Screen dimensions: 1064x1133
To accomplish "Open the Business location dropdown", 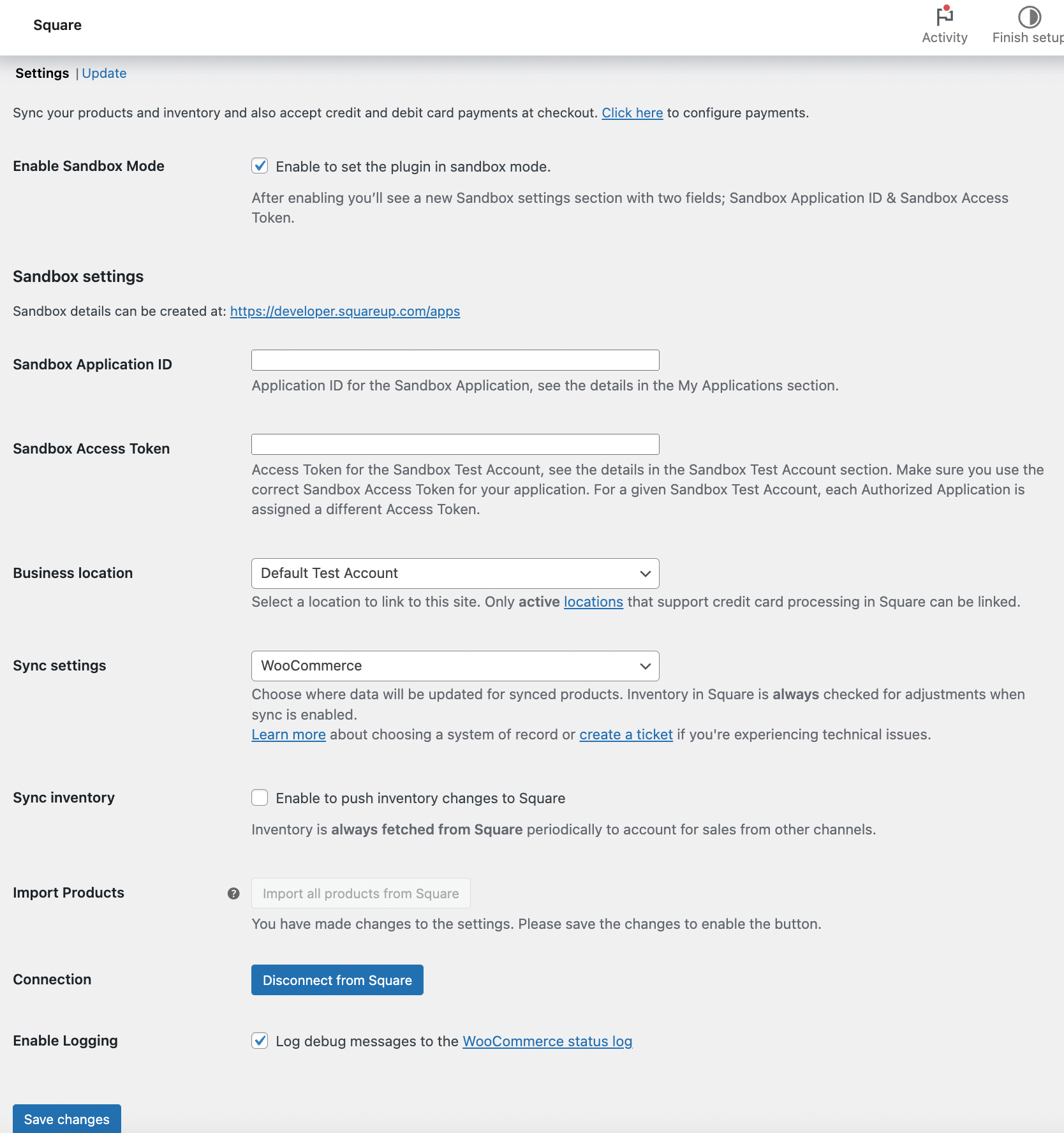I will 454,573.
